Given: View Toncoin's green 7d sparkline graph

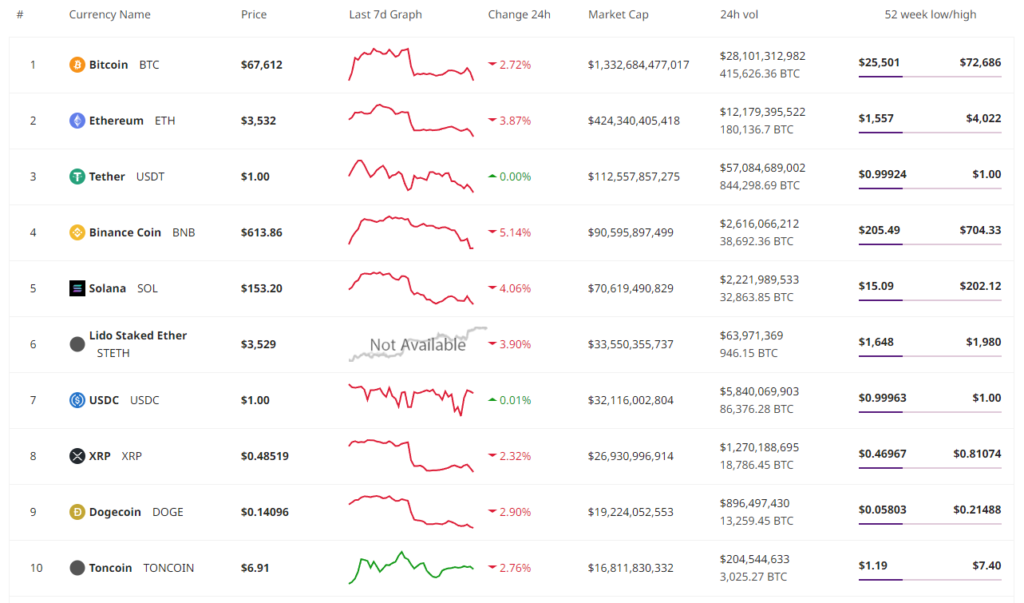Looking at the screenshot, I should click(411, 567).
